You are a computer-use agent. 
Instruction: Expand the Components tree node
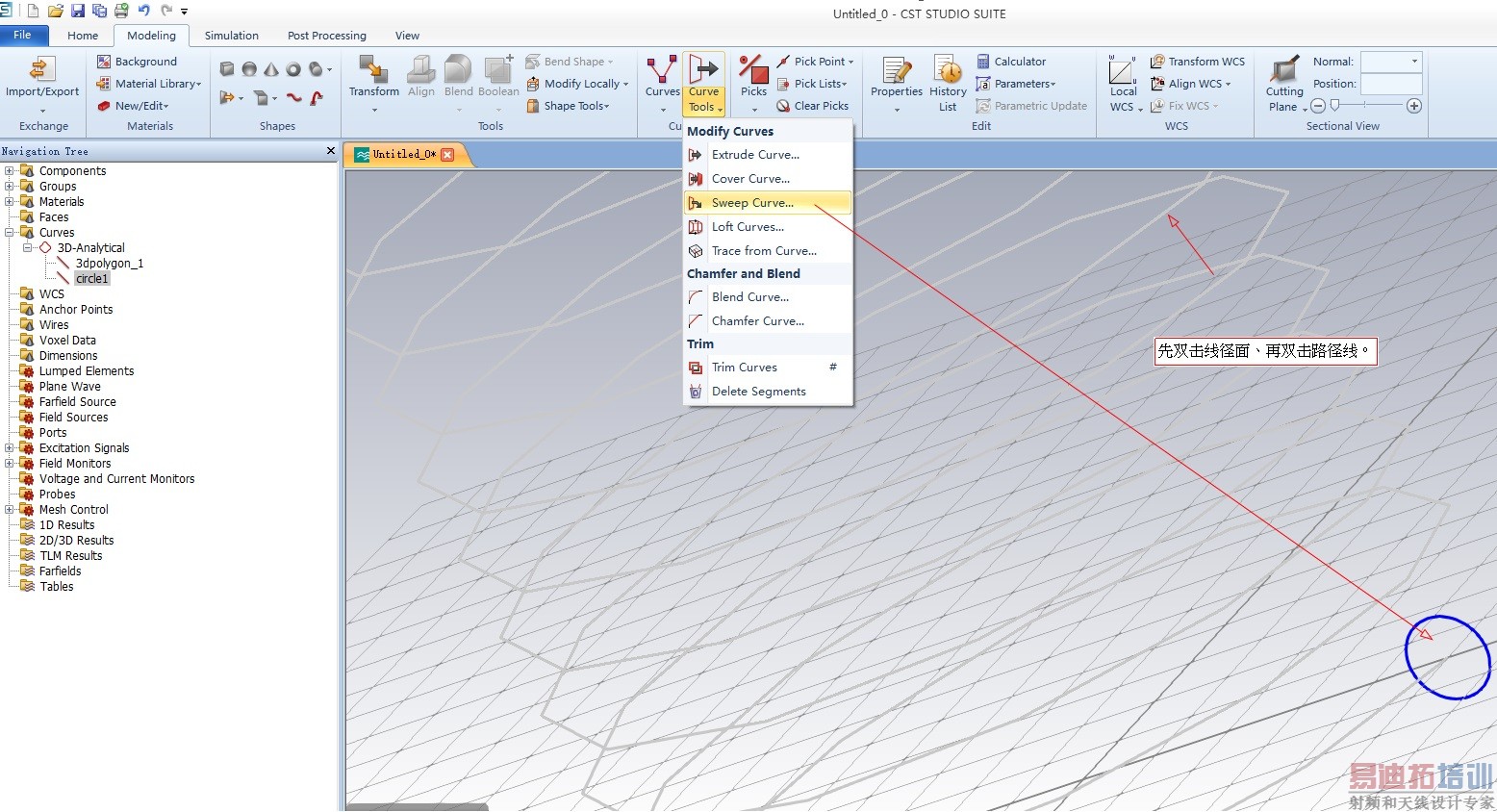pyautogui.click(x=10, y=171)
